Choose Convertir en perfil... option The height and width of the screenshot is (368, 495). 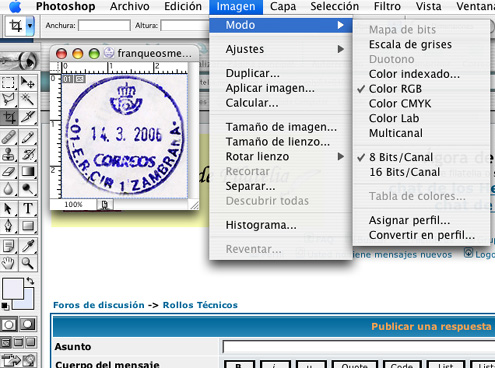[421, 235]
